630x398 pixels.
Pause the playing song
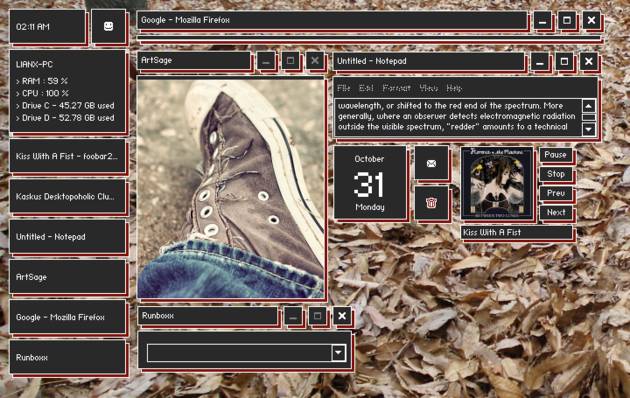tap(556, 155)
